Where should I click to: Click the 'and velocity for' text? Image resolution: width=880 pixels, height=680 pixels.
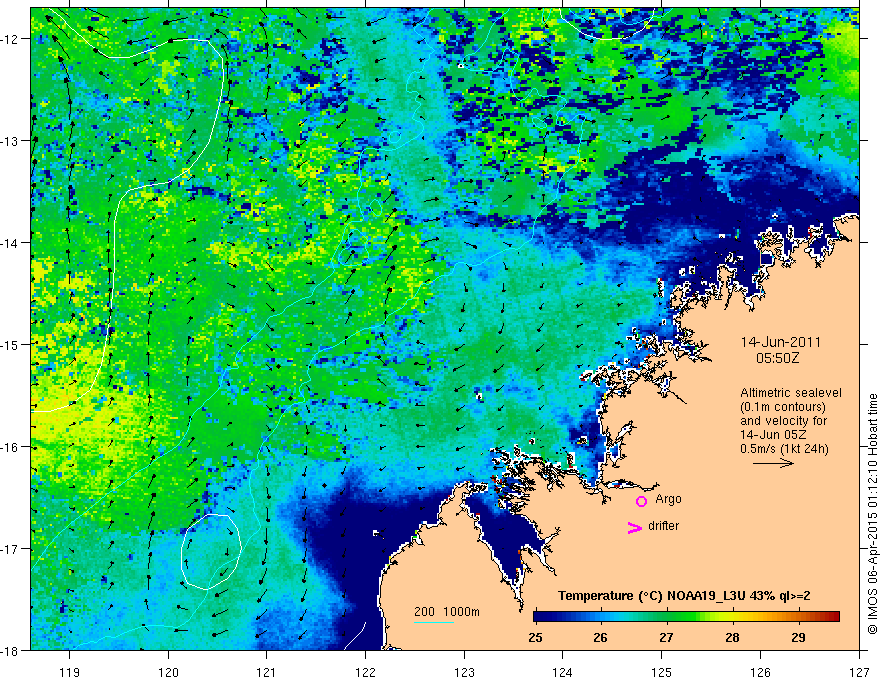pos(783,421)
